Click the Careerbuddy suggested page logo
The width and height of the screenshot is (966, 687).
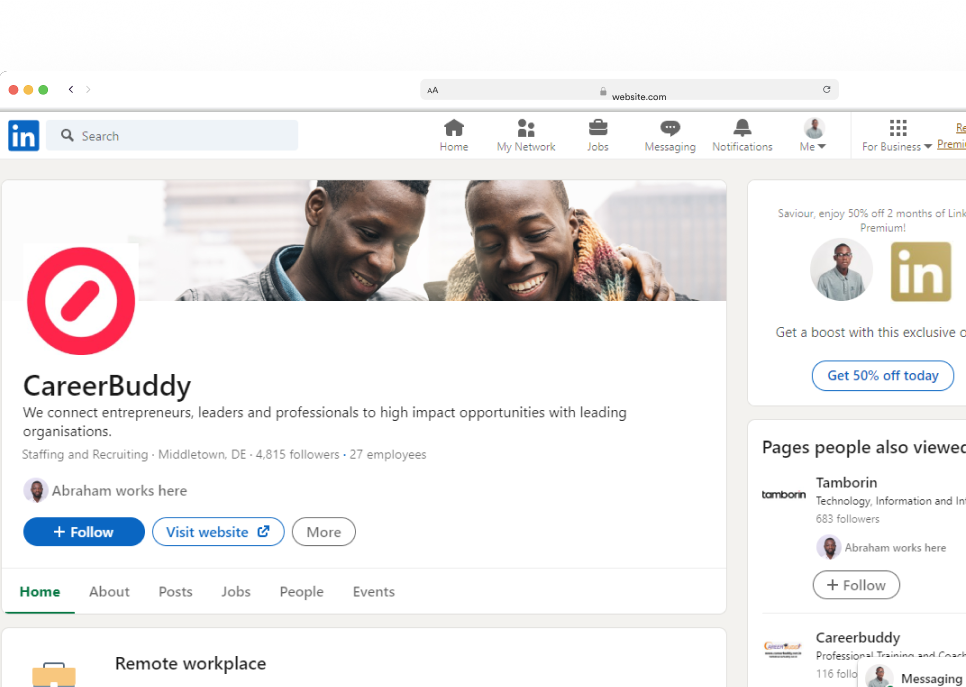[783, 649]
